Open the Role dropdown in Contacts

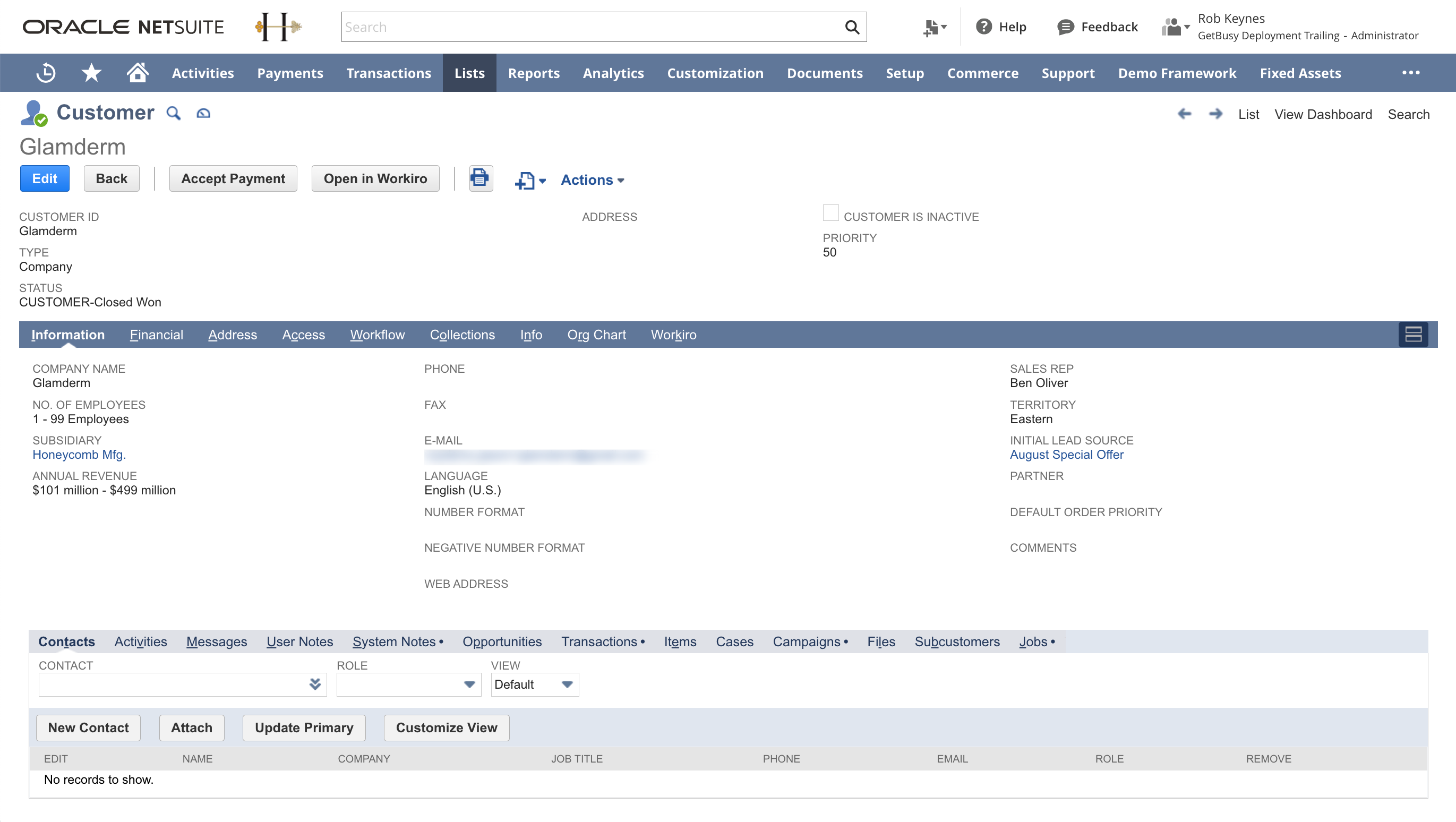click(409, 684)
